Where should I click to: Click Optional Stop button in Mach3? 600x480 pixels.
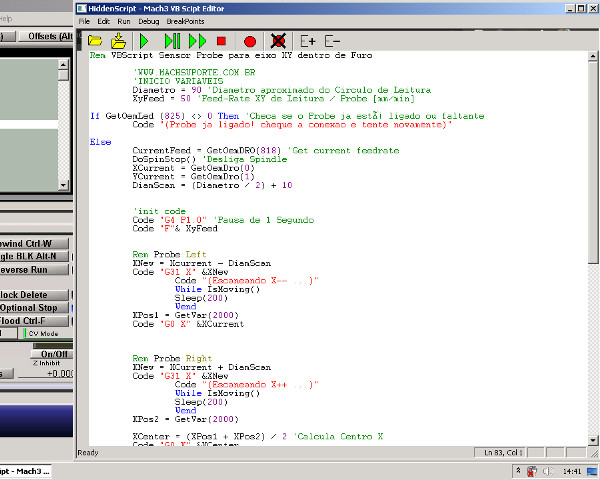click(x=34, y=308)
